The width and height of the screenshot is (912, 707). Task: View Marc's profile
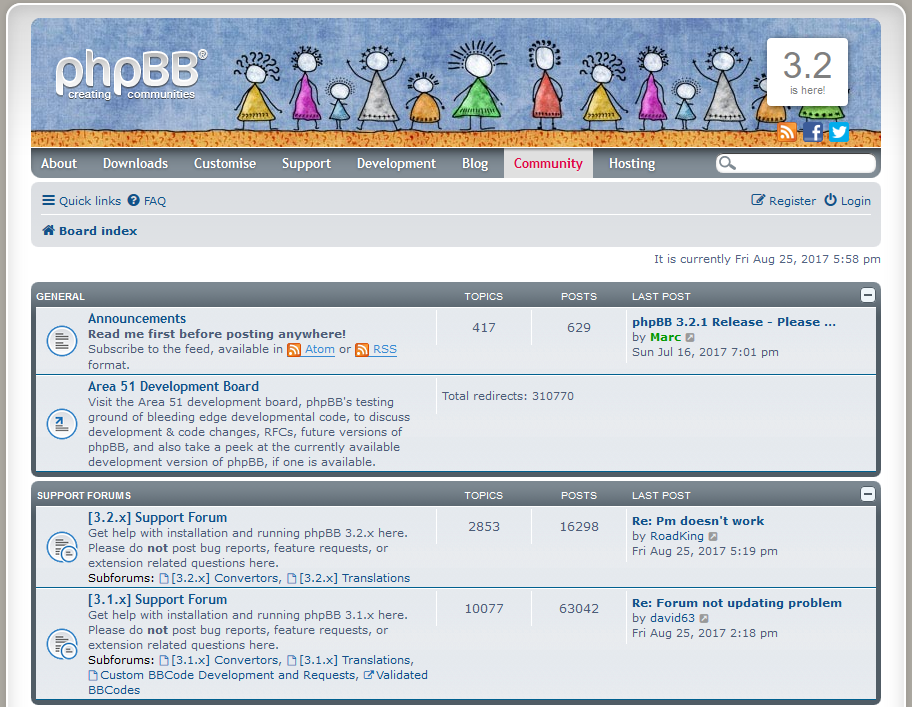pos(665,337)
